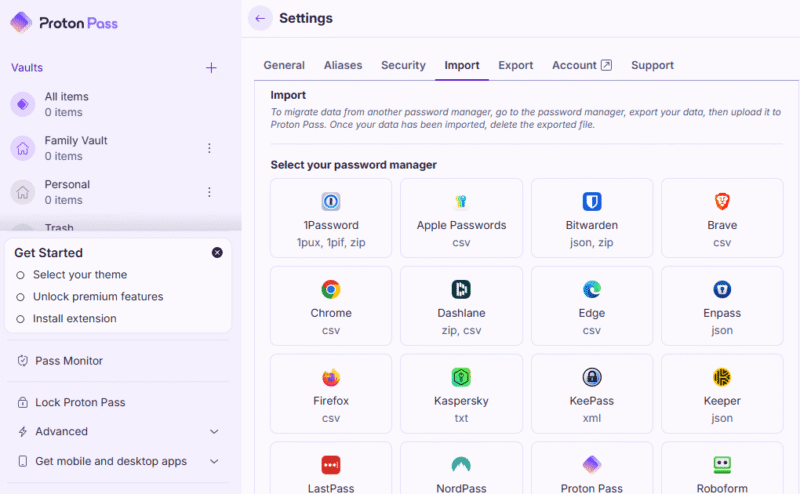Image resolution: width=800 pixels, height=494 pixels.
Task: Import from Firefox csv
Action: 331,393
